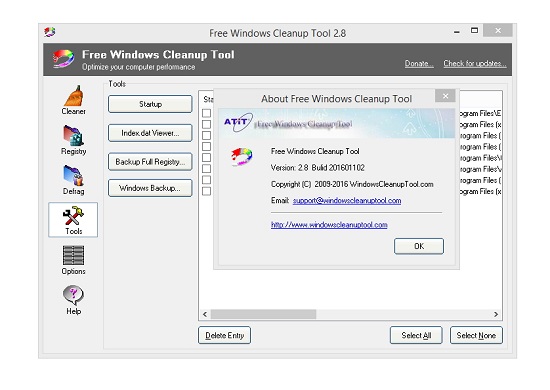This screenshot has width=550, height=390.
Task: Click Check for updates link
Action: pyautogui.click(x=475, y=63)
